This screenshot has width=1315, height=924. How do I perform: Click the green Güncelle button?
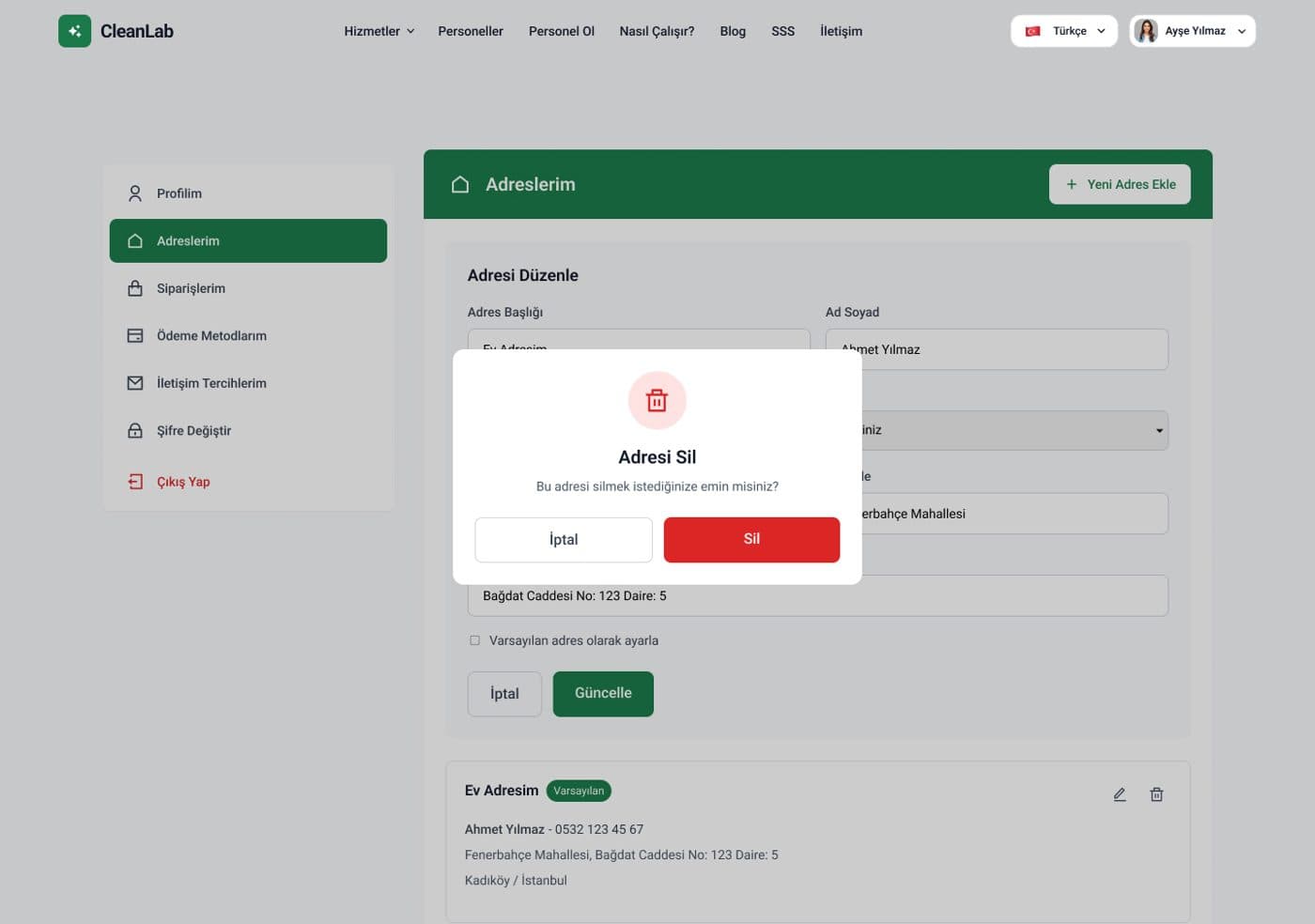(x=603, y=694)
